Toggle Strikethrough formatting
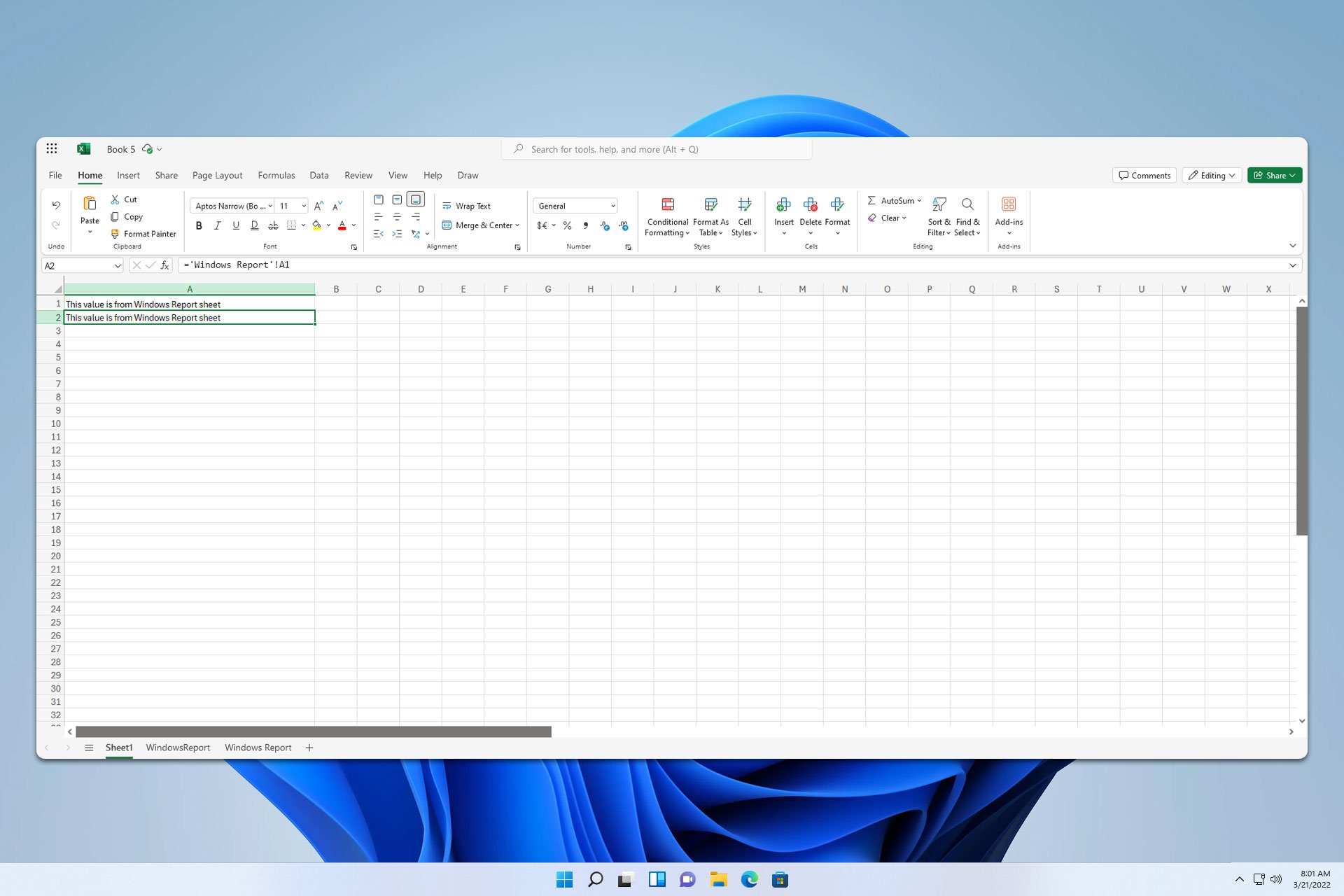This screenshot has width=1344, height=896. (273, 225)
